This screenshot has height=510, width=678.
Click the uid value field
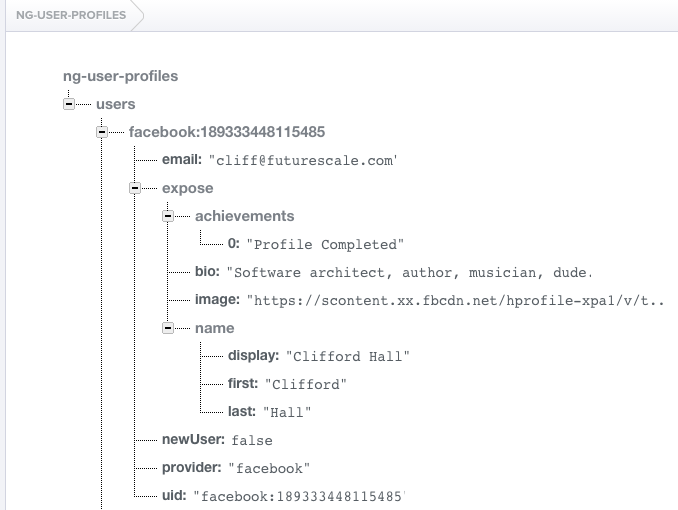pyautogui.click(x=298, y=496)
